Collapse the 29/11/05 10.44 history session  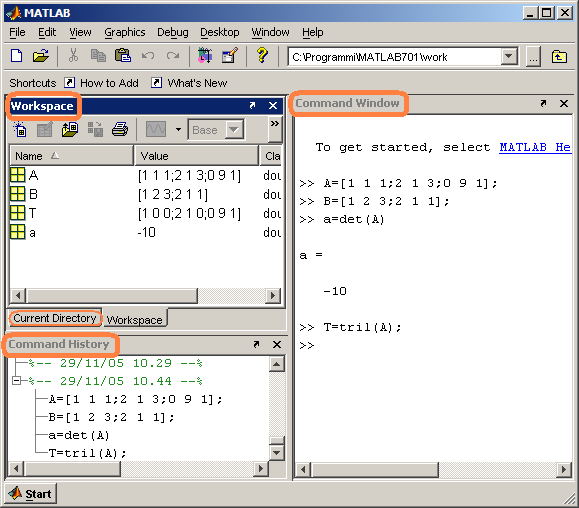(x=16, y=381)
